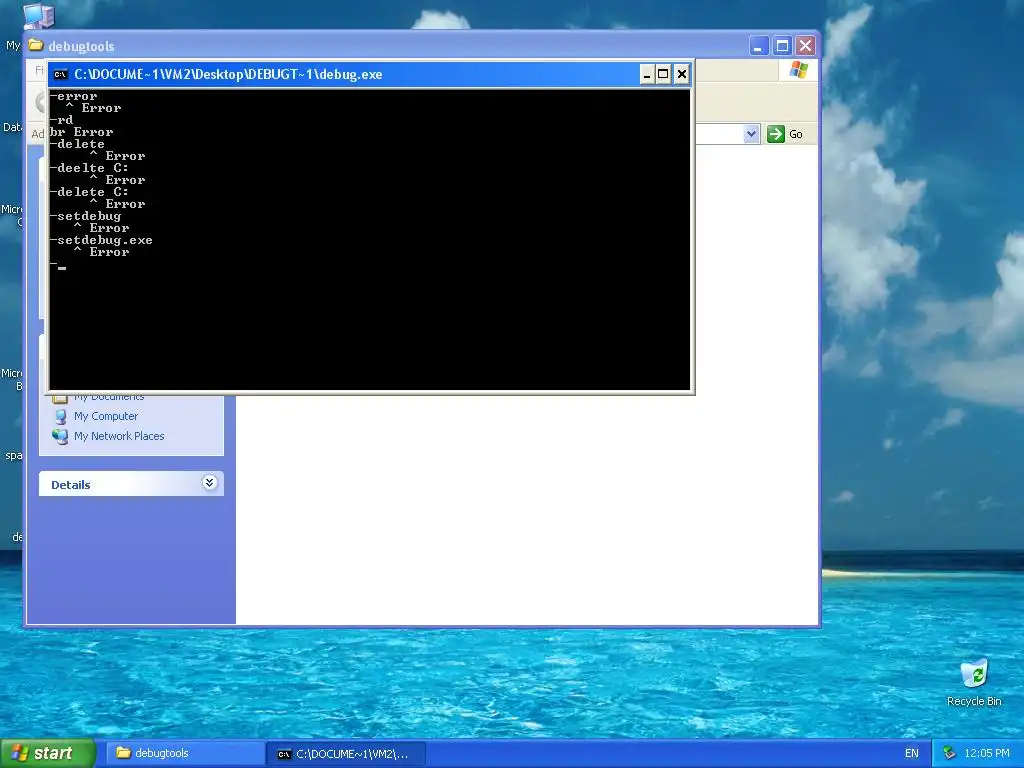Open My Computer link in sidebar
The width and height of the screenshot is (1024, 768).
pos(106,416)
